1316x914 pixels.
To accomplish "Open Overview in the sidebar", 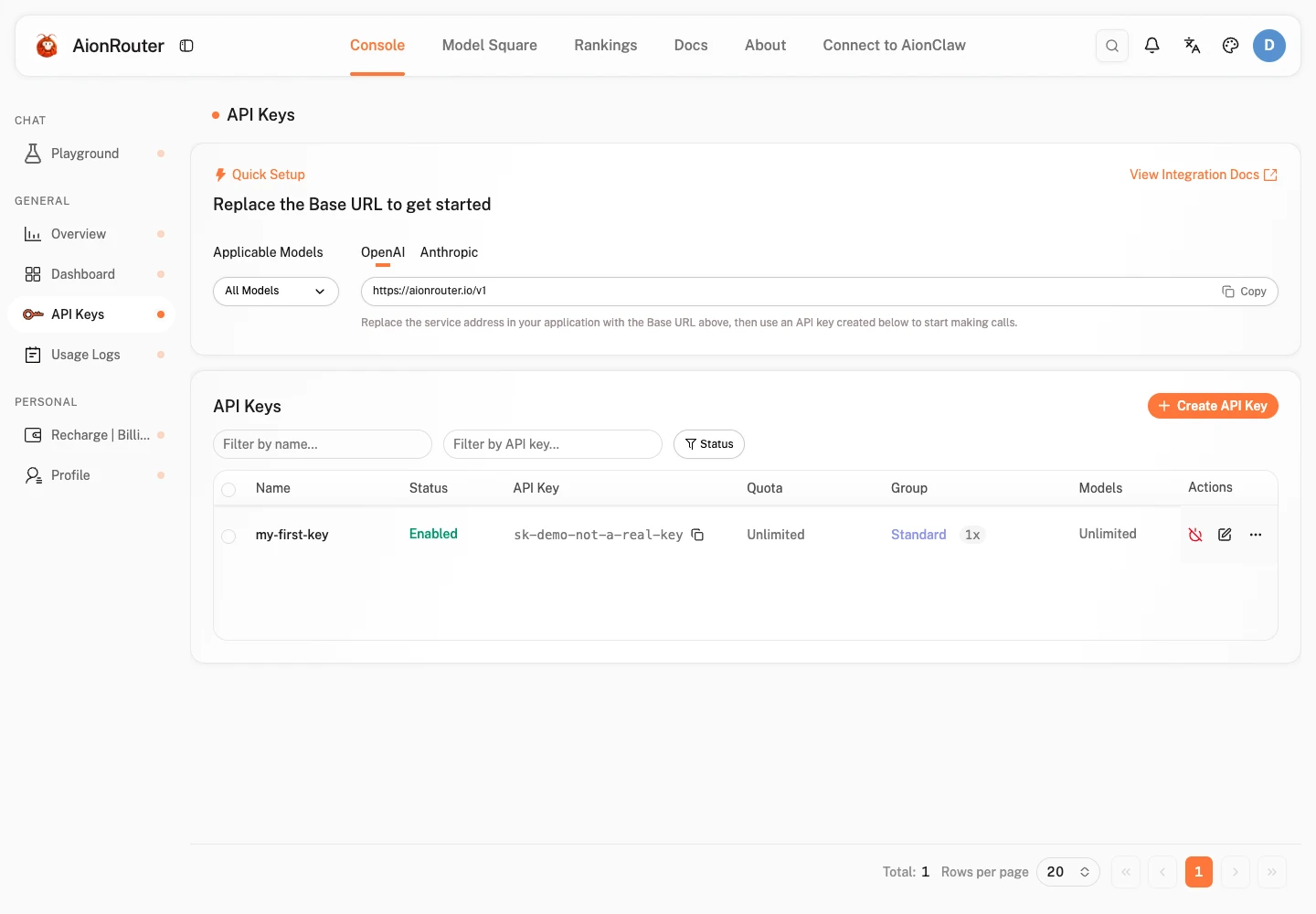I will (91, 234).
